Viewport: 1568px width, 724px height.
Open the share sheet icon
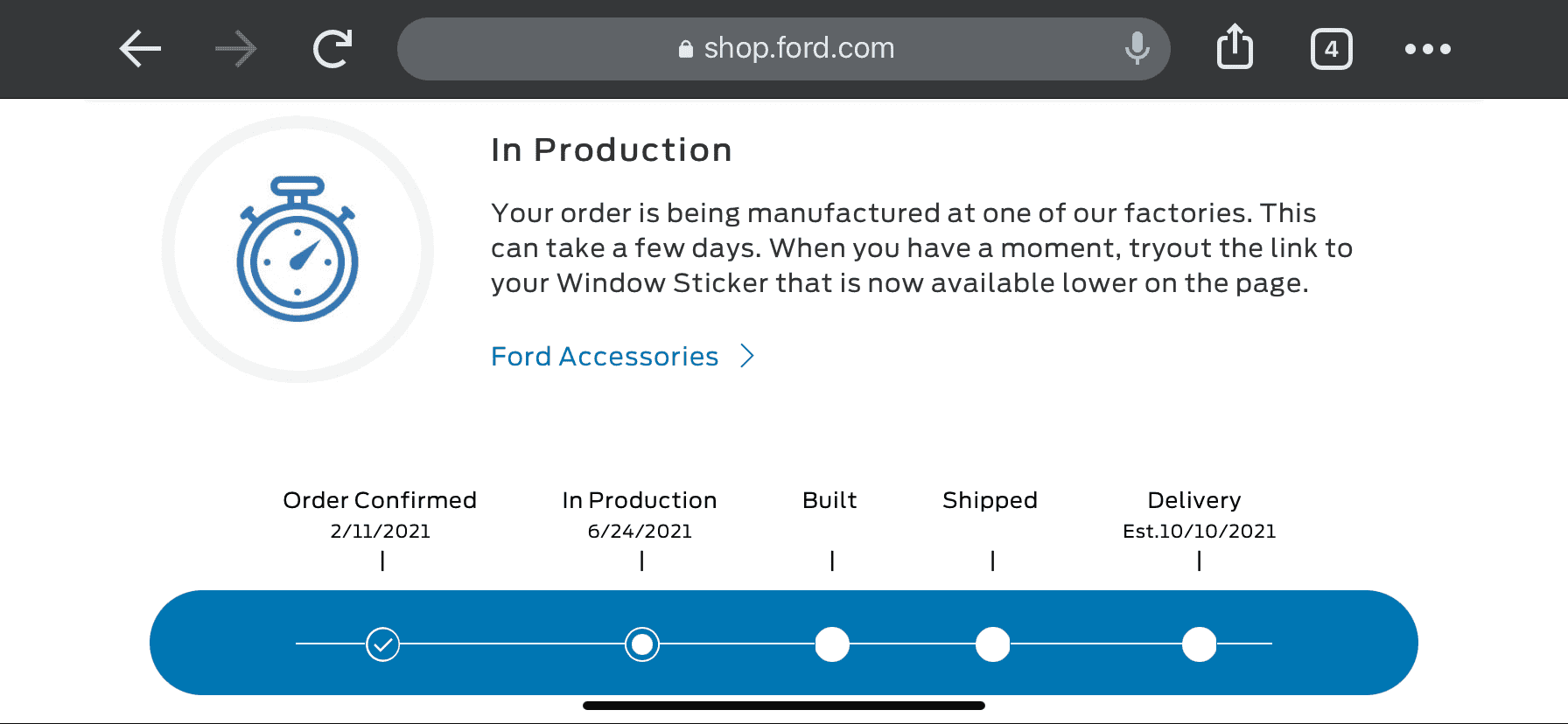(x=1235, y=46)
